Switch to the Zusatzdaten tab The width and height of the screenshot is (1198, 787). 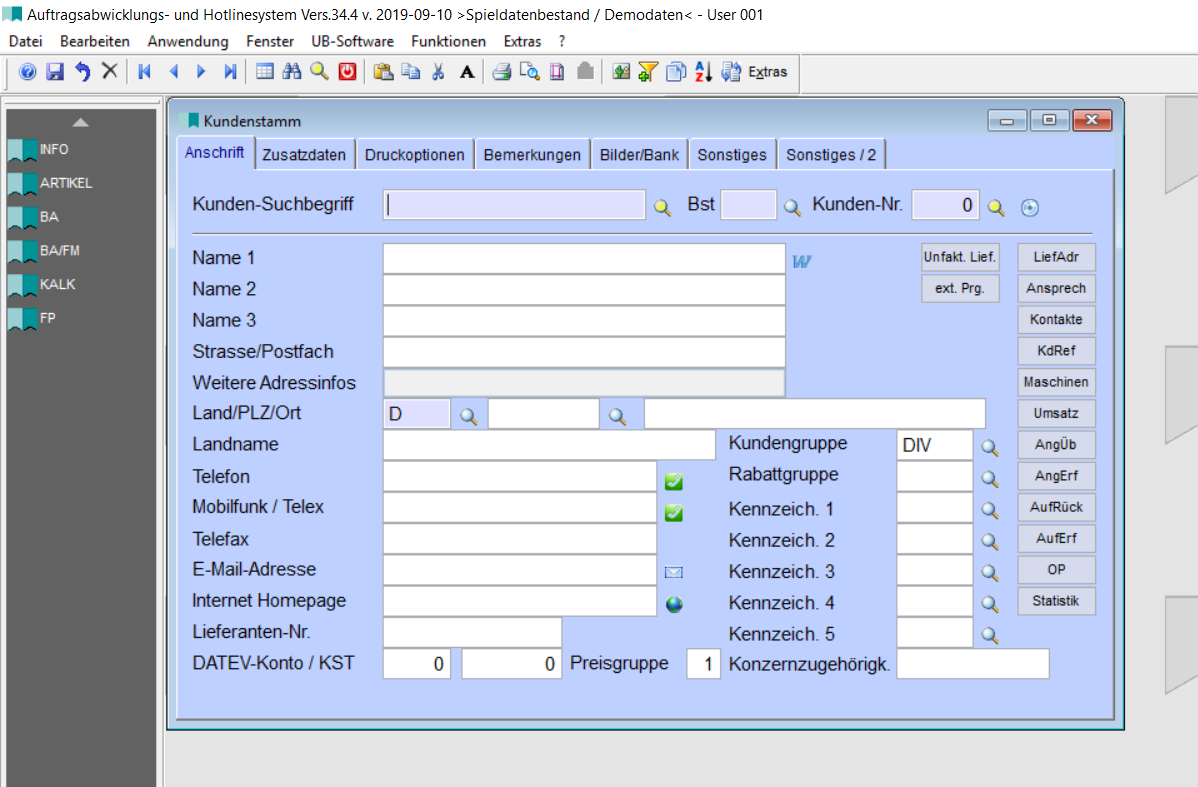[x=304, y=155]
